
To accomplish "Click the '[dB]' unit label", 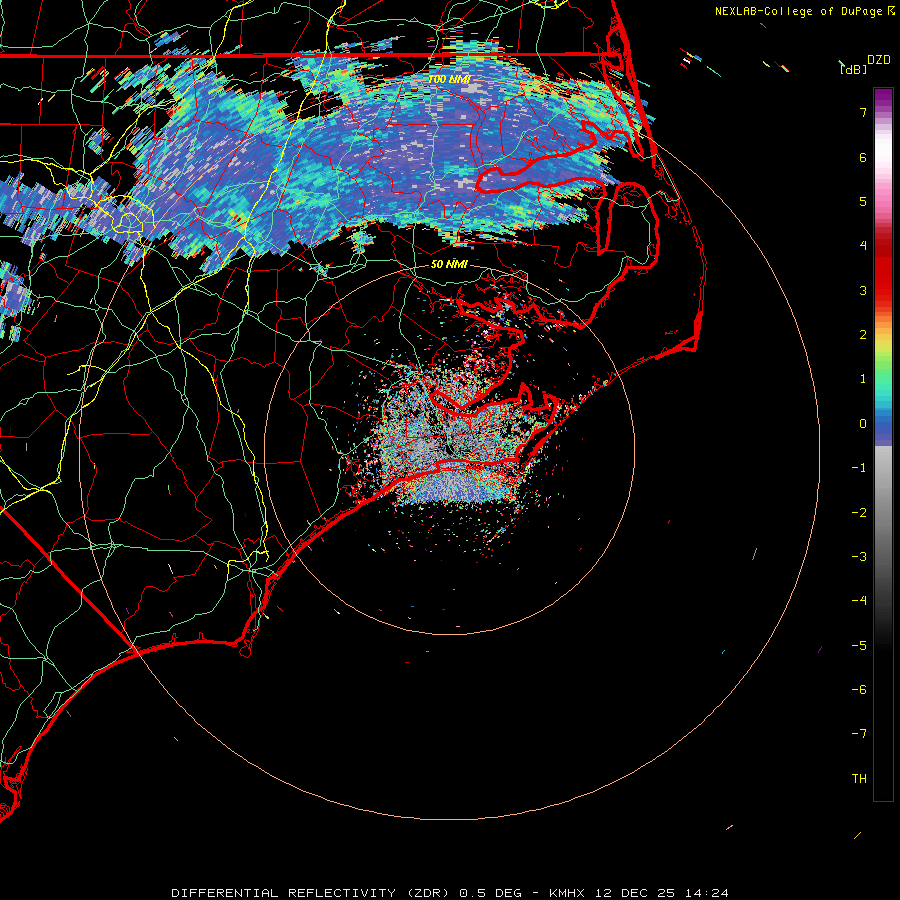I will tap(853, 69).
